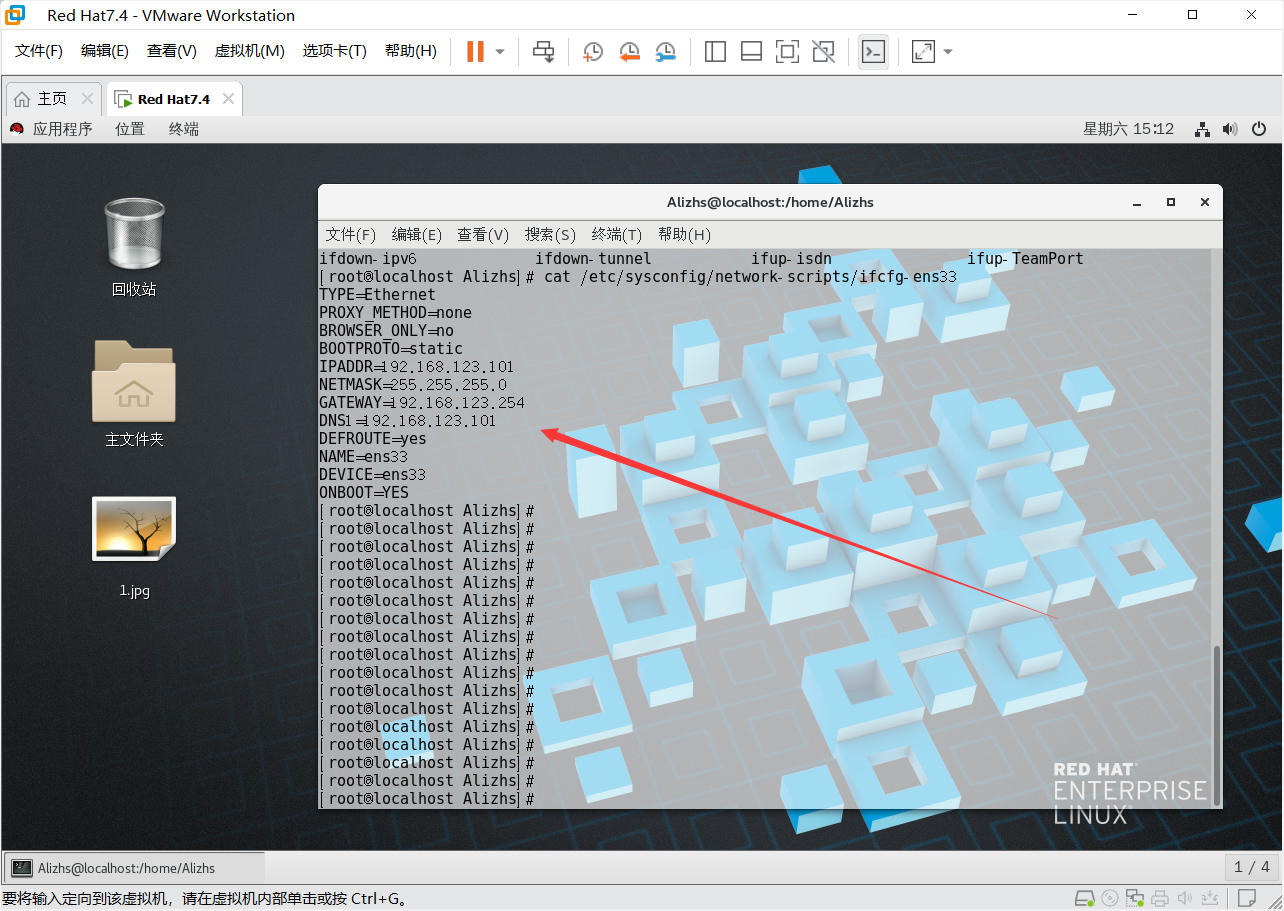This screenshot has height=911, width=1284.
Task: Take a snapshot with the clock-plus icon
Action: (593, 51)
